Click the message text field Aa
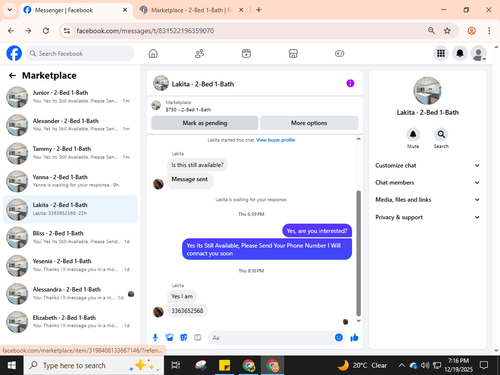 [x=271, y=338]
